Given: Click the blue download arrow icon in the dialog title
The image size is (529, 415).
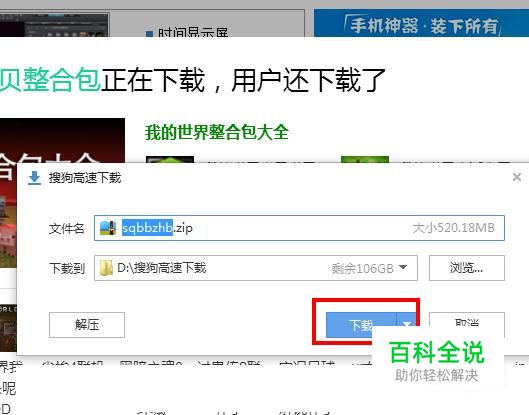Looking at the screenshot, I should point(34,178).
